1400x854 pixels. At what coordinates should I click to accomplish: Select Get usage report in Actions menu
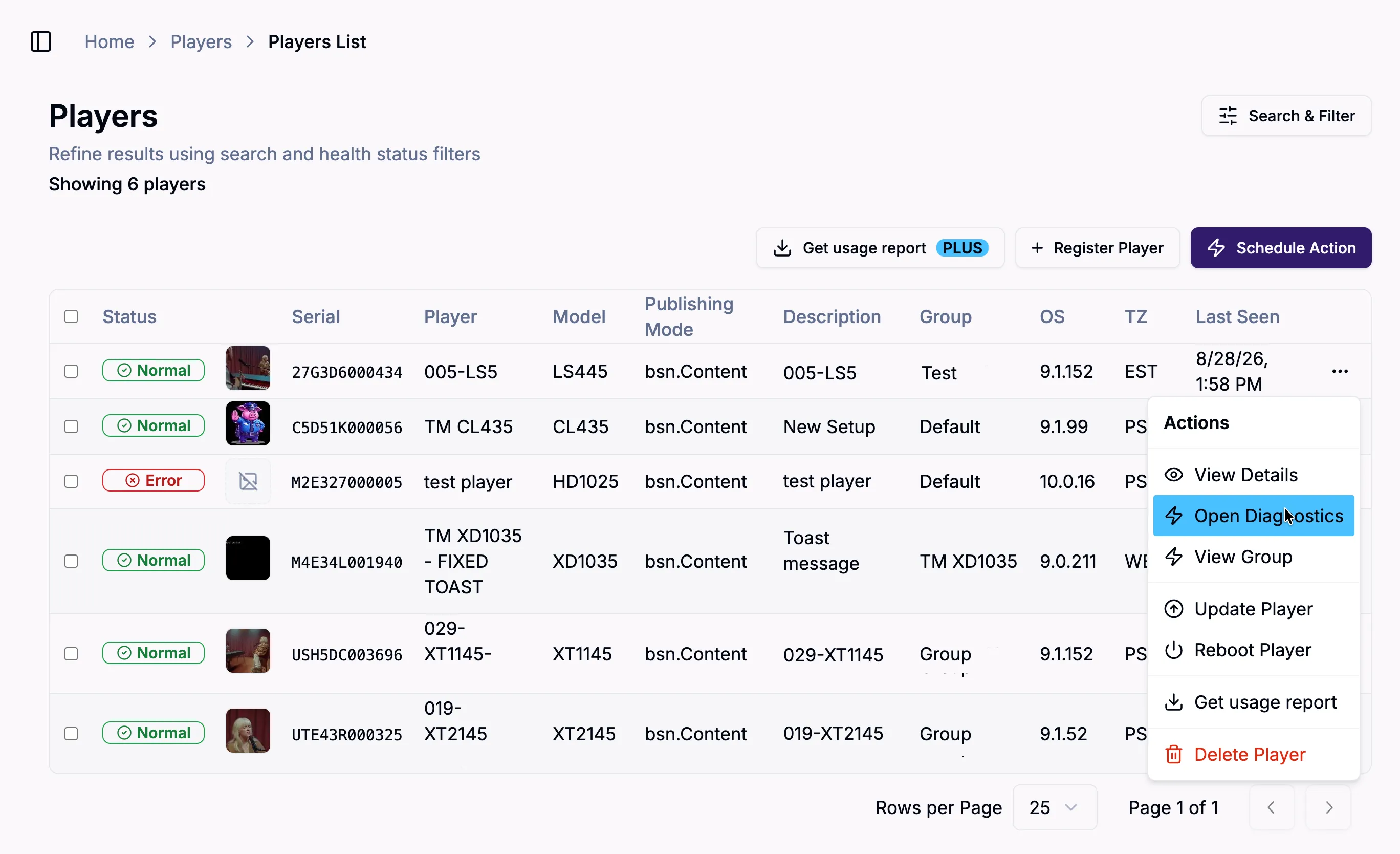pos(1254,702)
